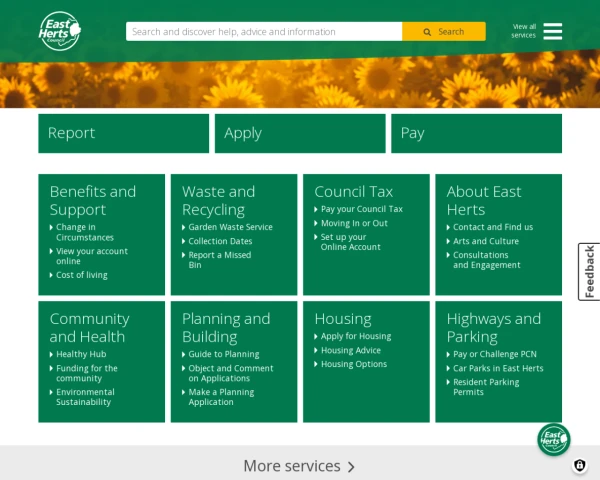Expand More services chevron
This screenshot has width=600, height=480.
coord(351,467)
